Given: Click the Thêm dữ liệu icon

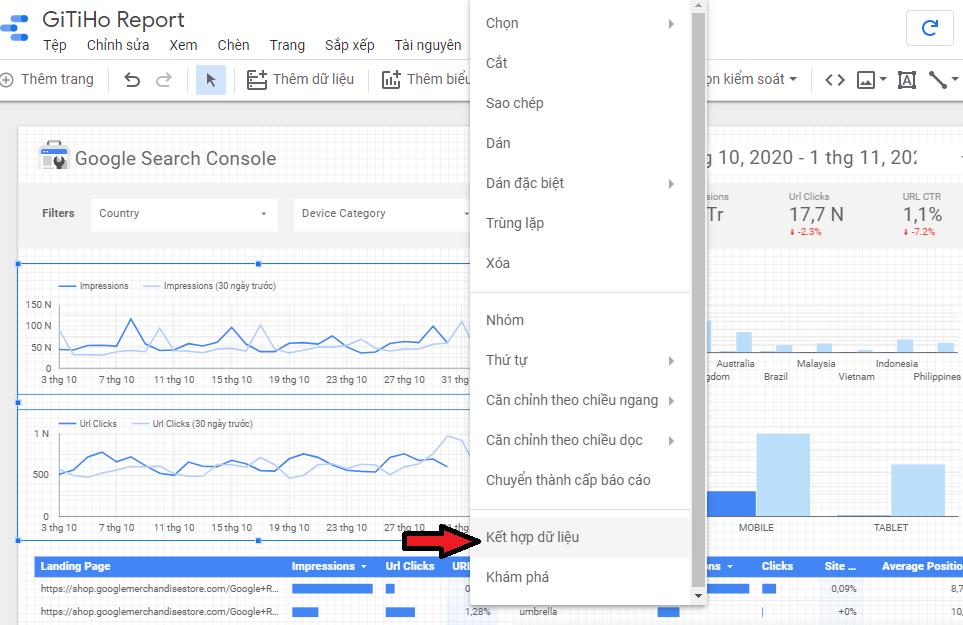Looking at the screenshot, I should click(x=257, y=80).
